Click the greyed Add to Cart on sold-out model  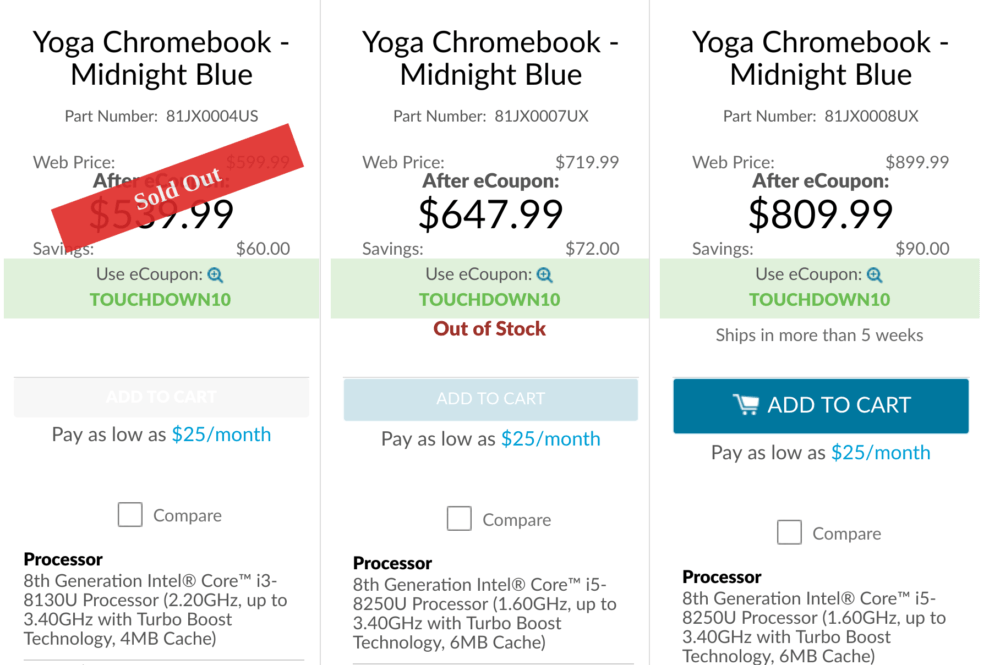point(161,397)
